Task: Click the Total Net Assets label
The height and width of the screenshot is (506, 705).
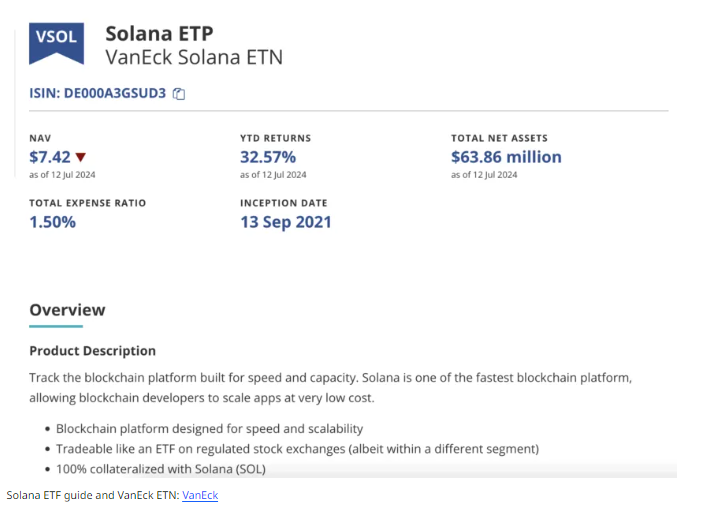Action: 499,138
